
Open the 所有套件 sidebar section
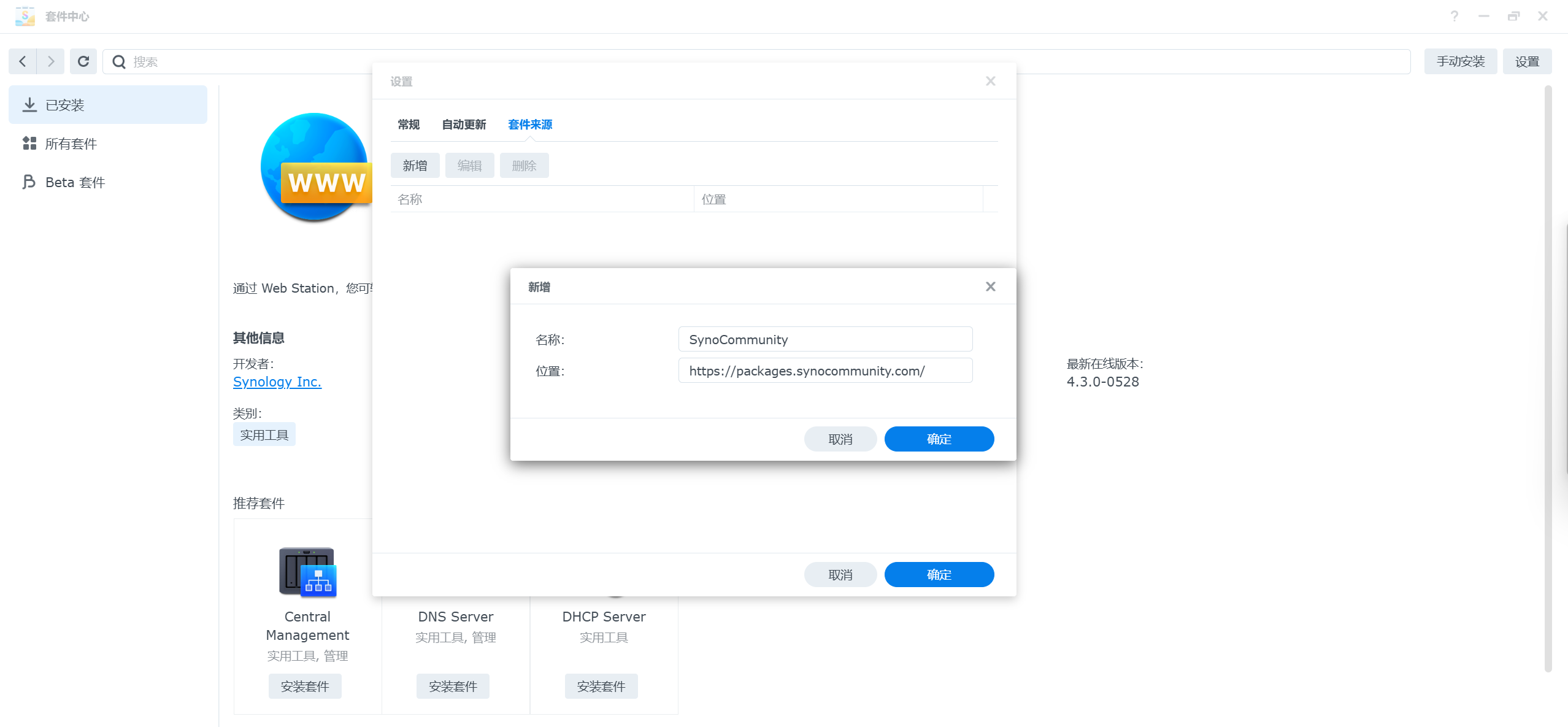[x=71, y=144]
